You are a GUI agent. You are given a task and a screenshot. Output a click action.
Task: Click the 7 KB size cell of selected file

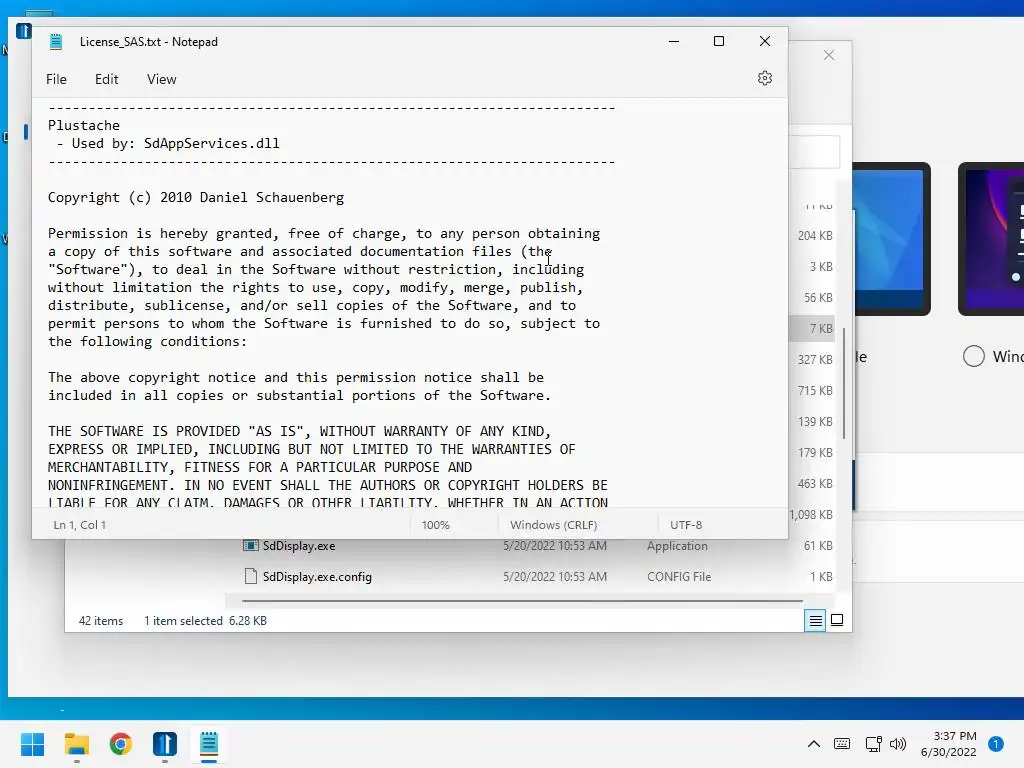[x=821, y=328]
